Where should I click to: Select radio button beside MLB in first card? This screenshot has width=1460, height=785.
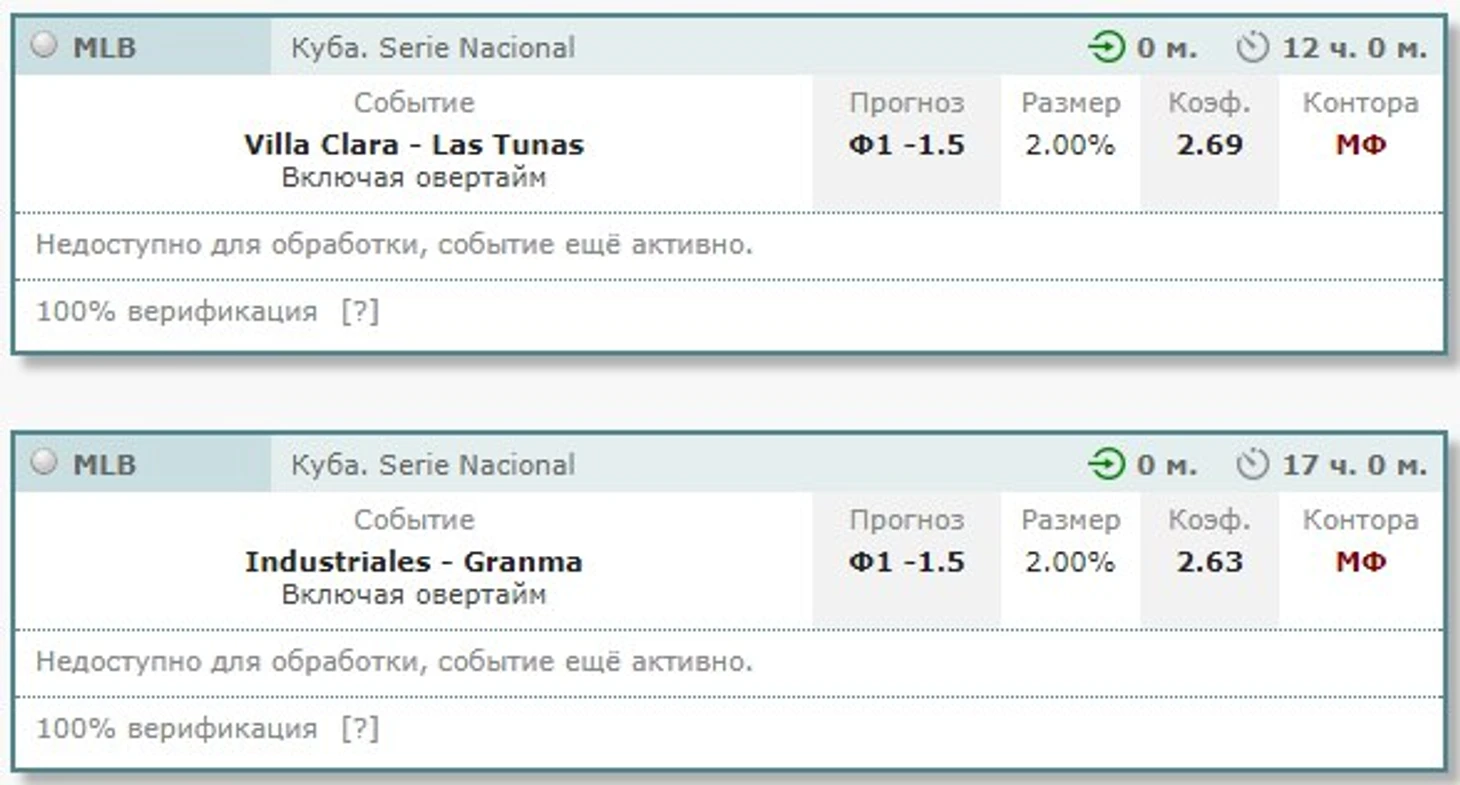pyautogui.click(x=43, y=46)
